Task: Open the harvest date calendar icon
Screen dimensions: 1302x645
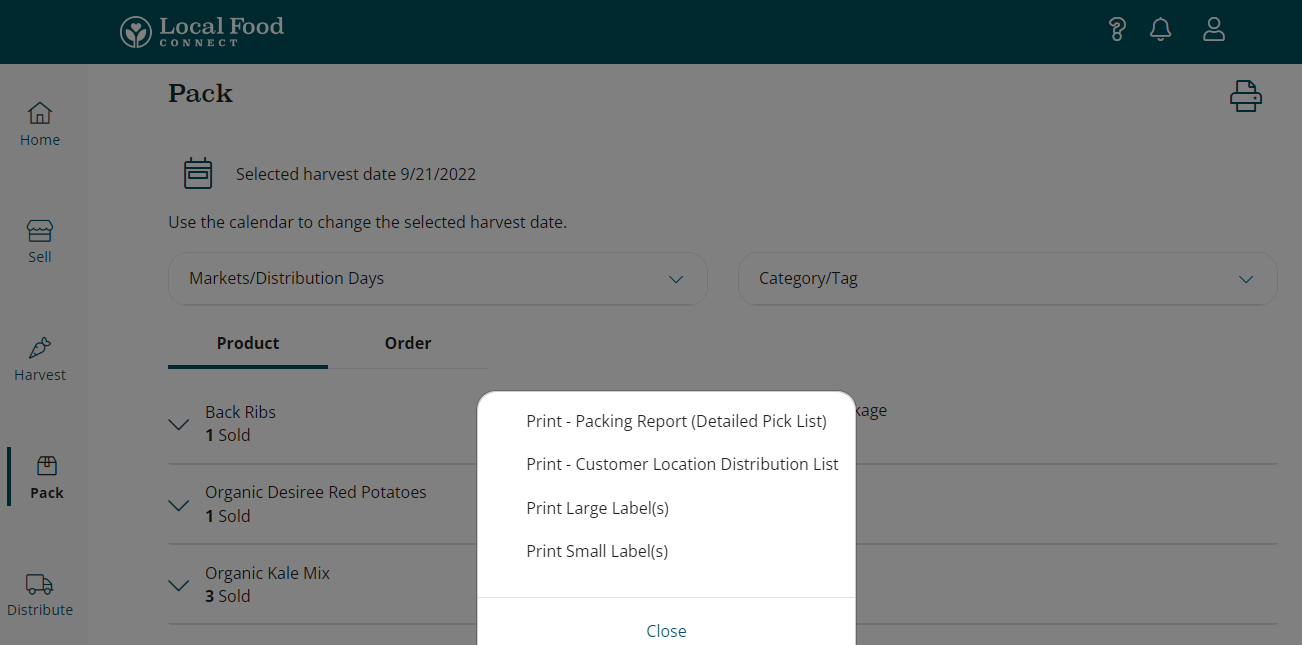Action: point(199,174)
